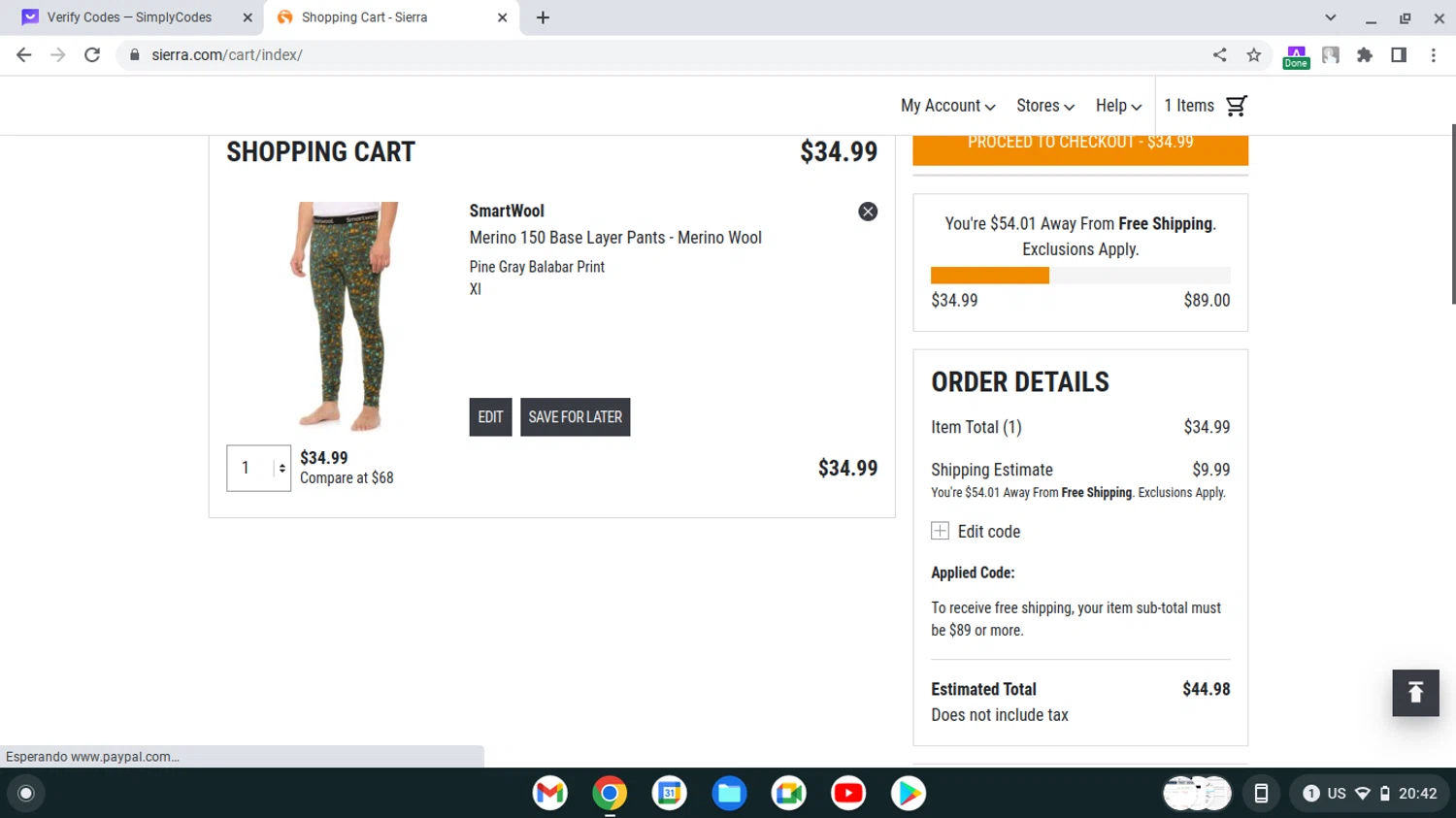Toggle the browser side panel icon
Screen dimensions: 1456x818
[1399, 55]
